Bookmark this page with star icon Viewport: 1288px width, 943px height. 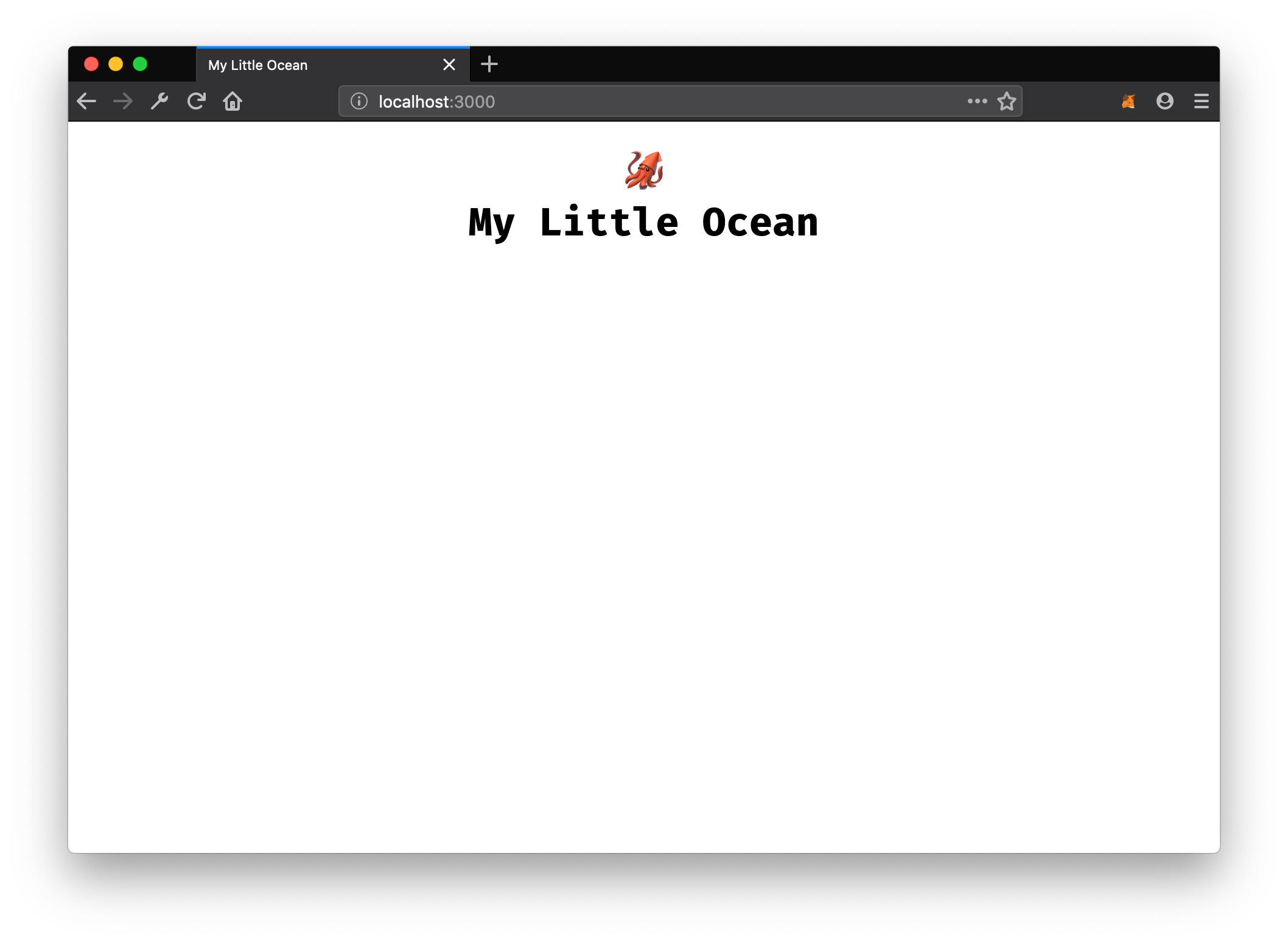pyautogui.click(x=1007, y=101)
